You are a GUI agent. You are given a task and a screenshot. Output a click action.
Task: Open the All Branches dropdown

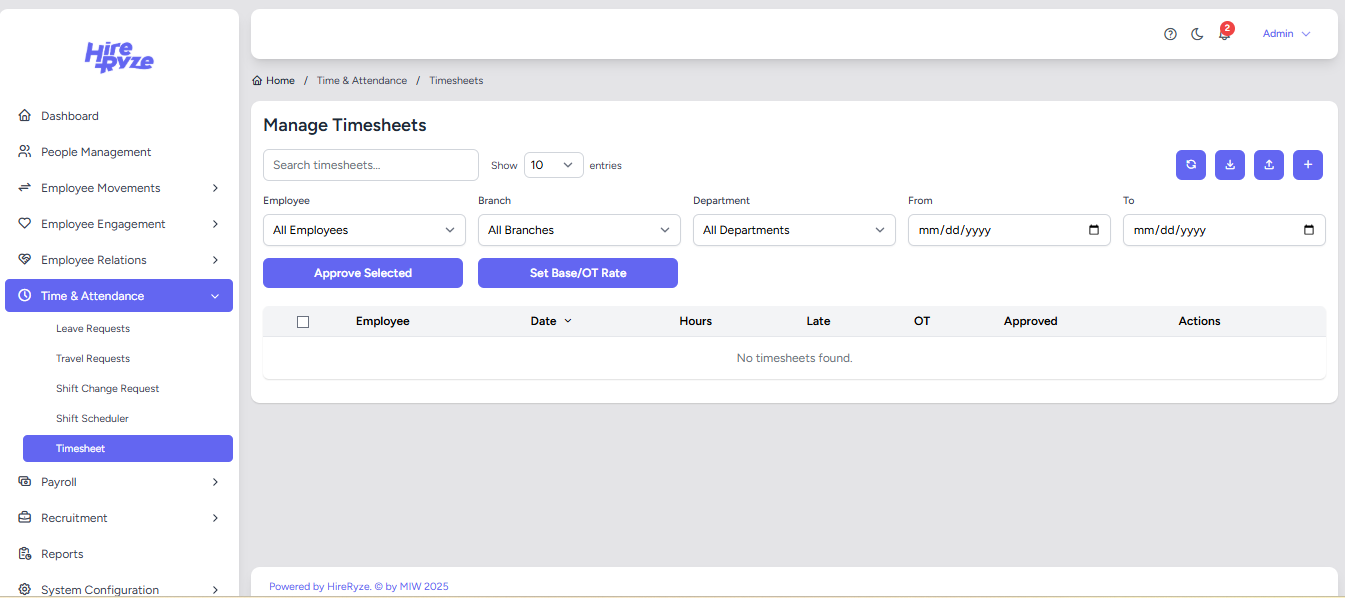[x=579, y=230]
